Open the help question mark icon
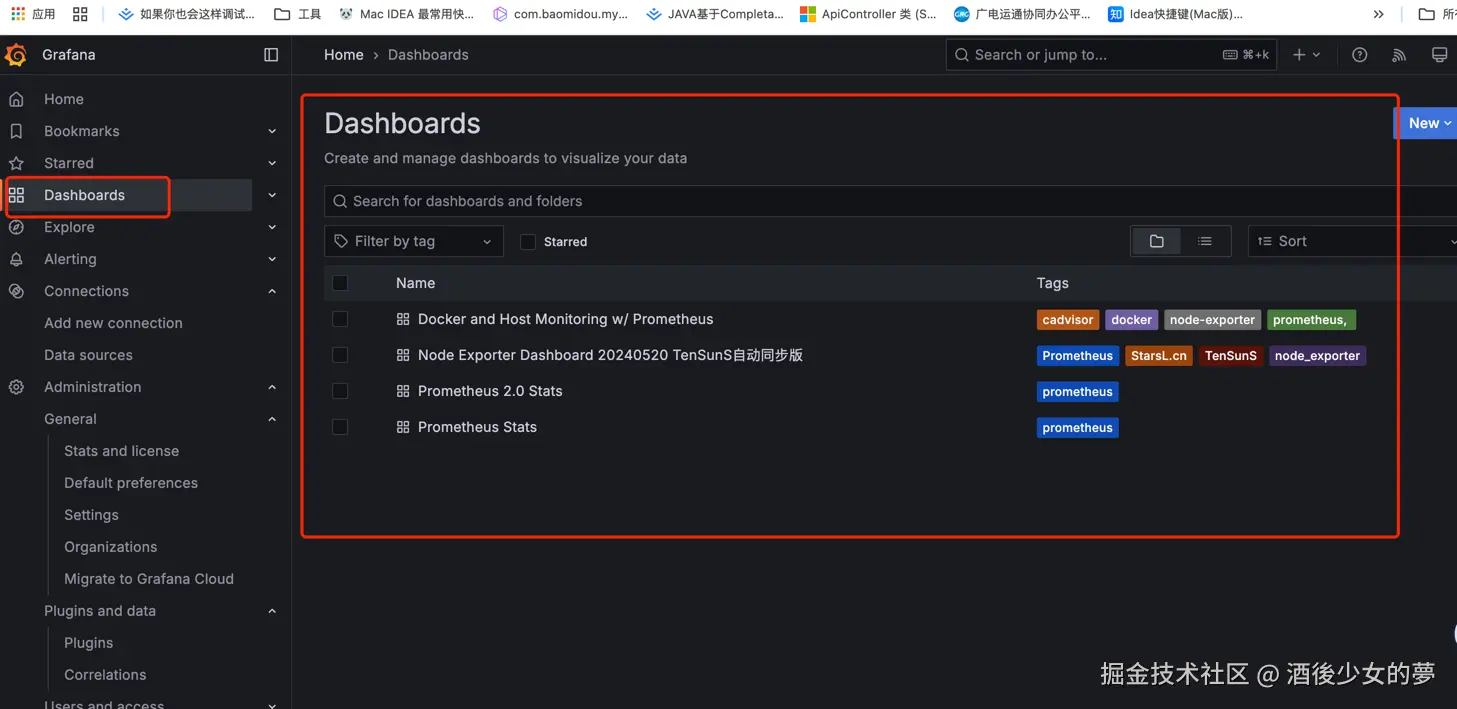Viewport: 1457px width, 709px height. pos(1359,55)
